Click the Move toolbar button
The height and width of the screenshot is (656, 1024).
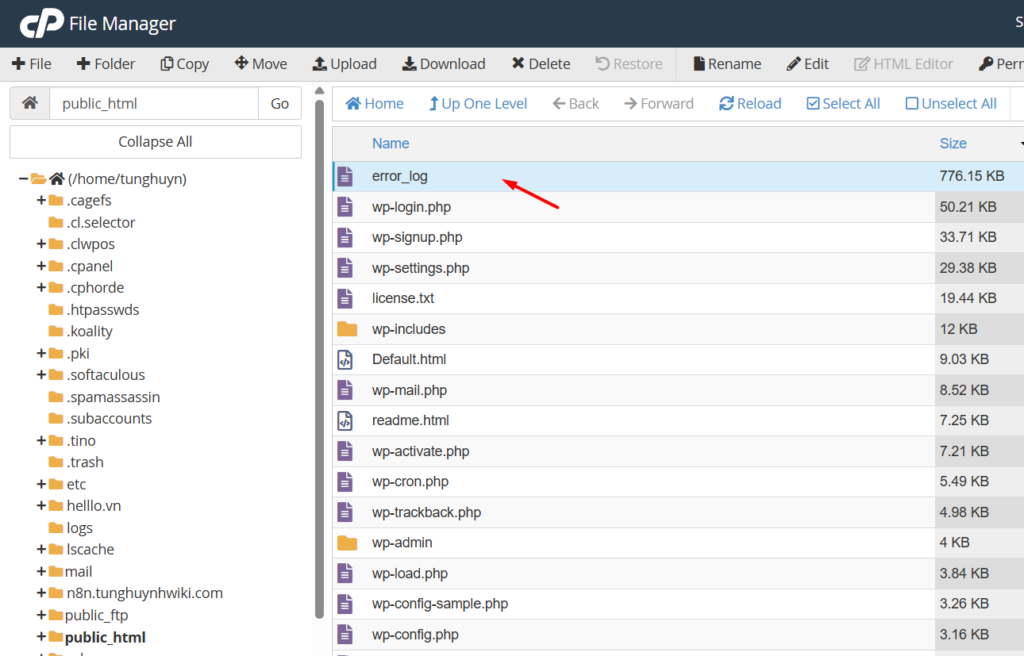click(x=261, y=63)
